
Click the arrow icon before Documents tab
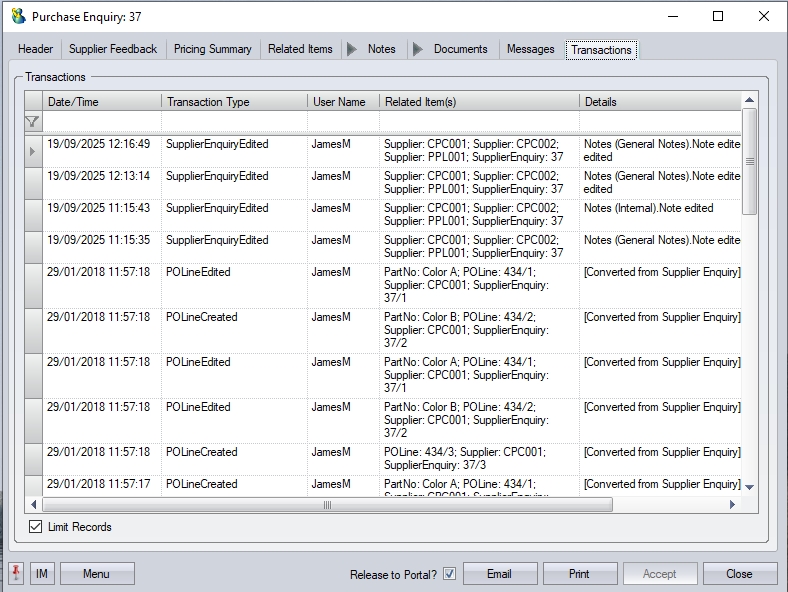coord(418,49)
